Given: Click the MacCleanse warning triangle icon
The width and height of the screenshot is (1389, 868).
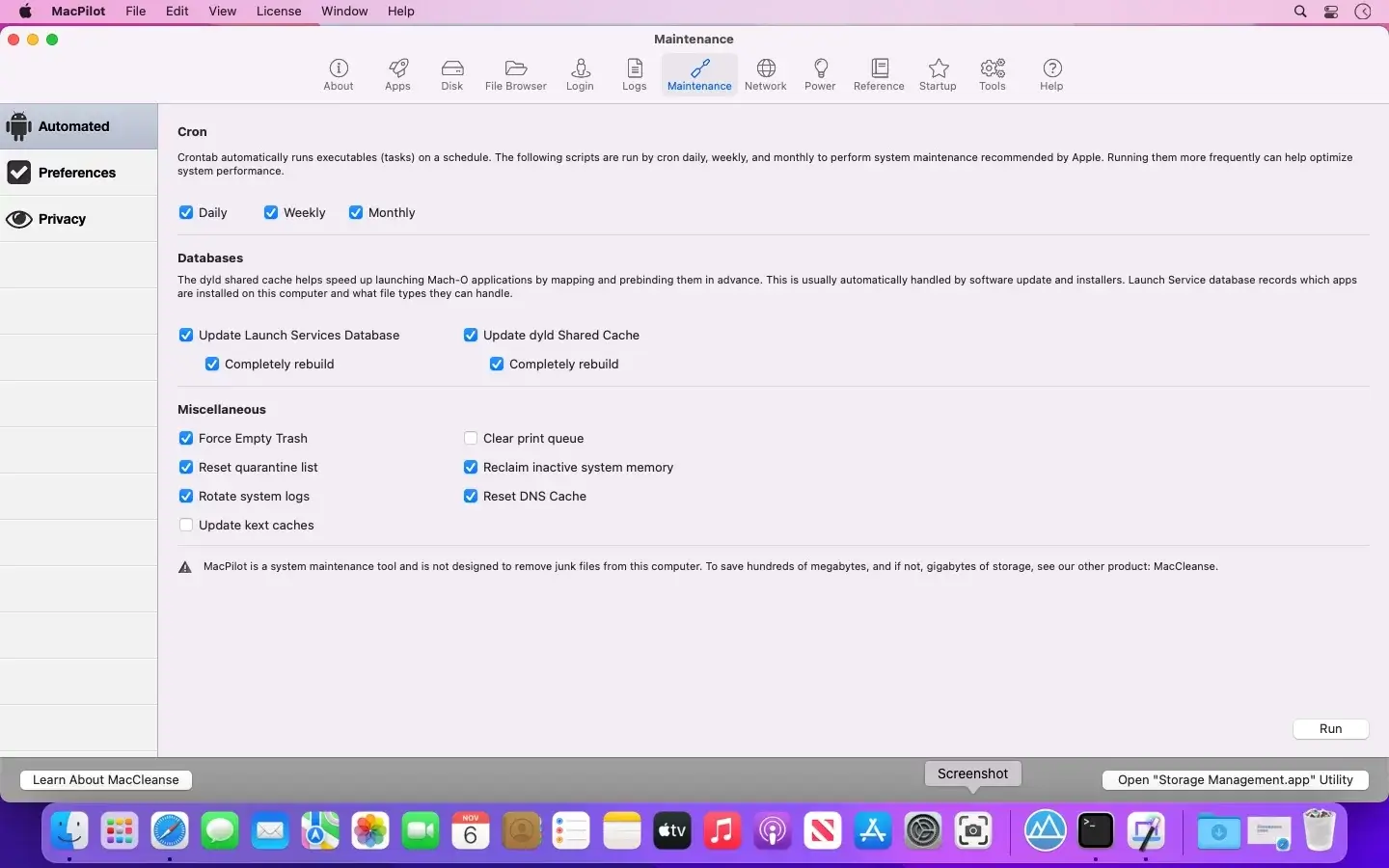Looking at the screenshot, I should [x=185, y=567].
